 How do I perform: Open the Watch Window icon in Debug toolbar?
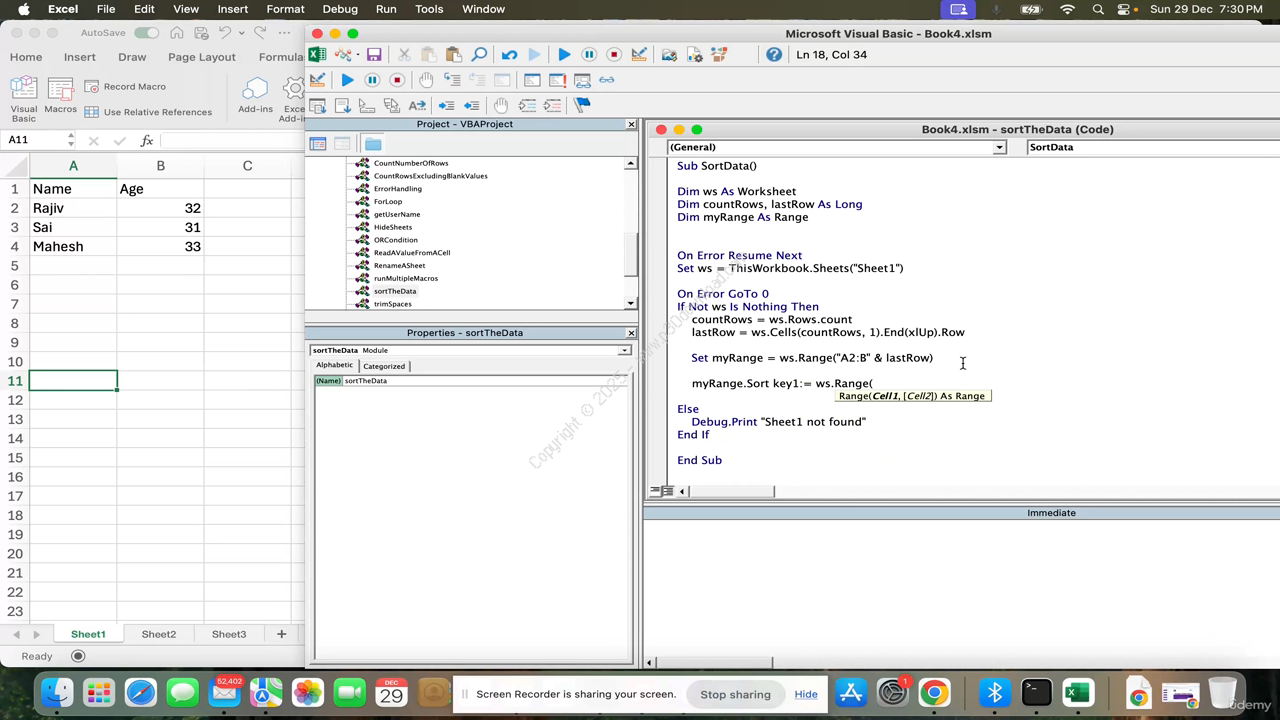coord(582,80)
